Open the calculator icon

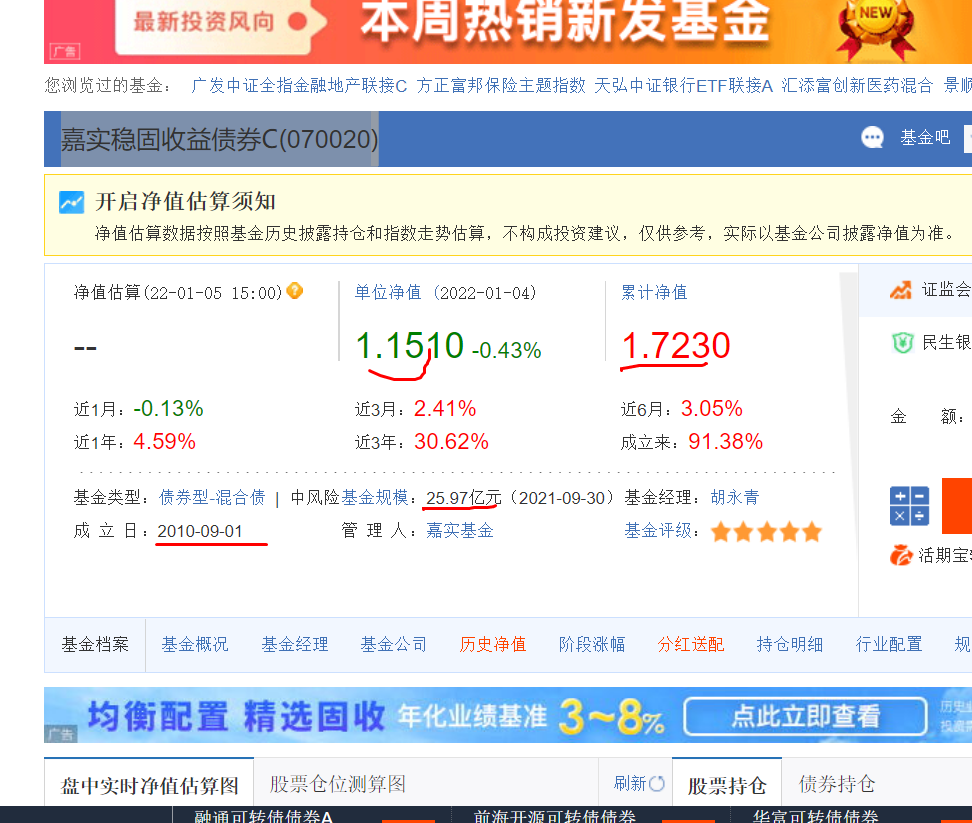click(x=909, y=506)
